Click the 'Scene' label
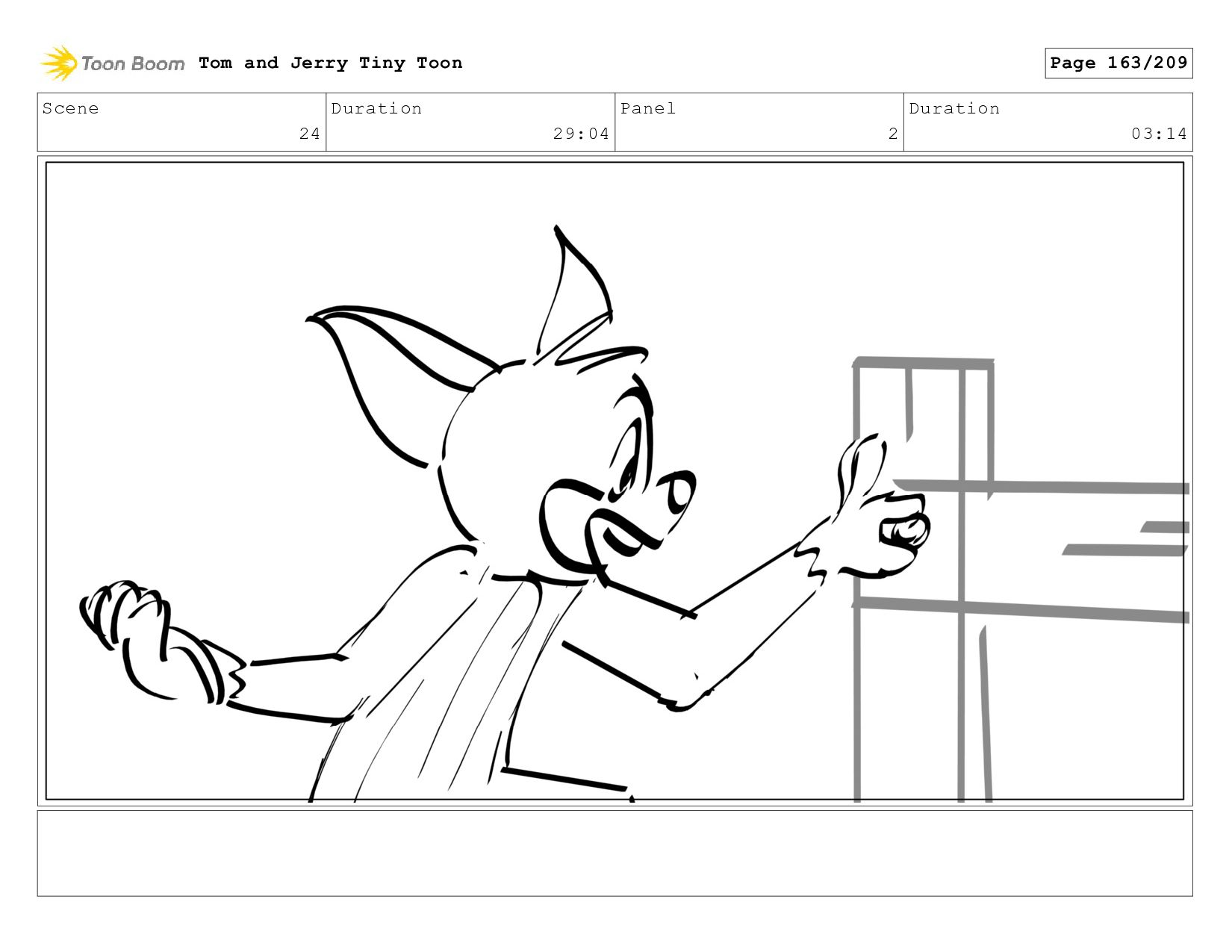The image size is (1232, 952). 70,108
